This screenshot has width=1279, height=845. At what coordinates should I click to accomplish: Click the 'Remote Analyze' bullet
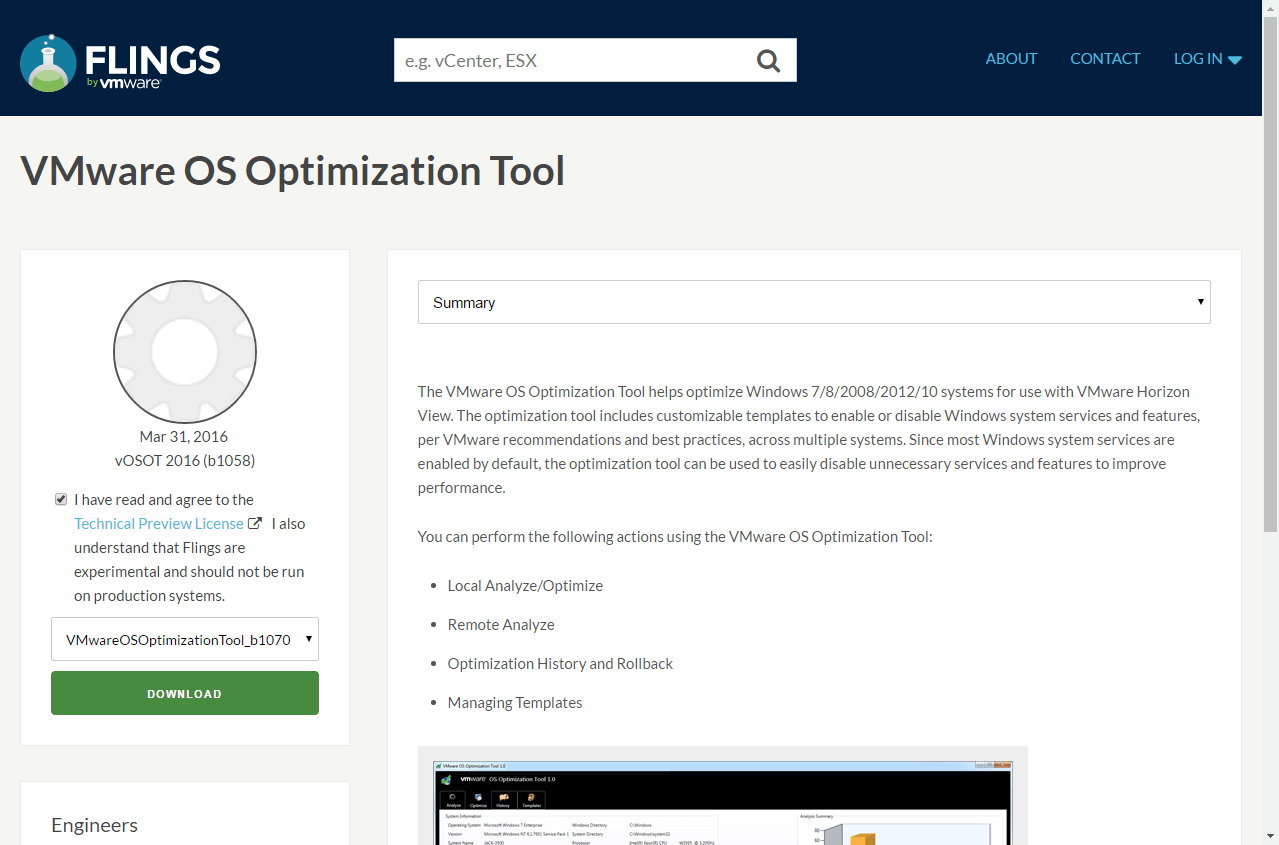click(x=501, y=625)
